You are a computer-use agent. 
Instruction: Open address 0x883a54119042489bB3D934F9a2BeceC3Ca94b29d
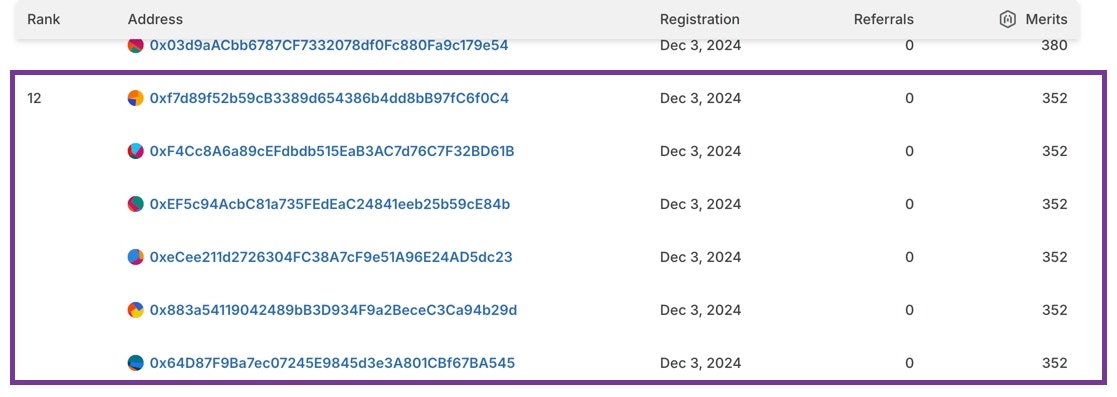(333, 310)
